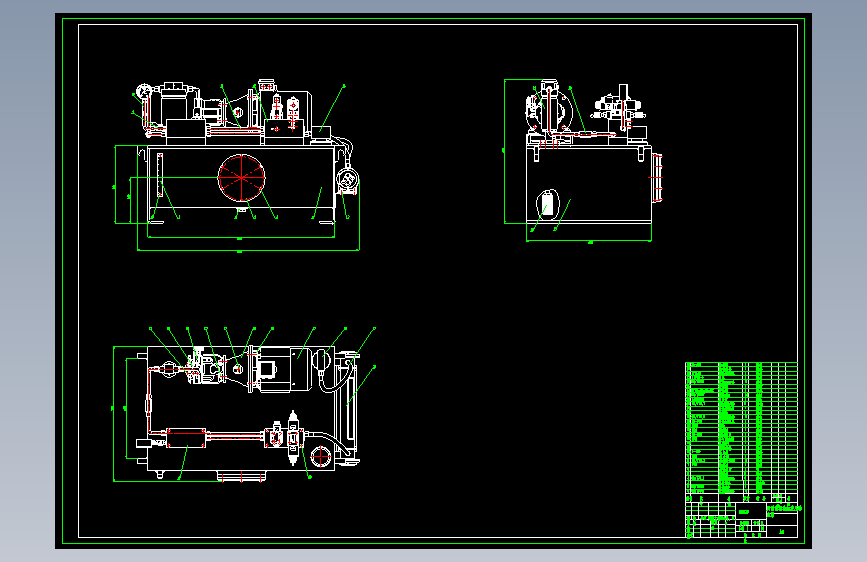Click the red circular filler cap in the plan view
867x562 pixels.
[320, 457]
